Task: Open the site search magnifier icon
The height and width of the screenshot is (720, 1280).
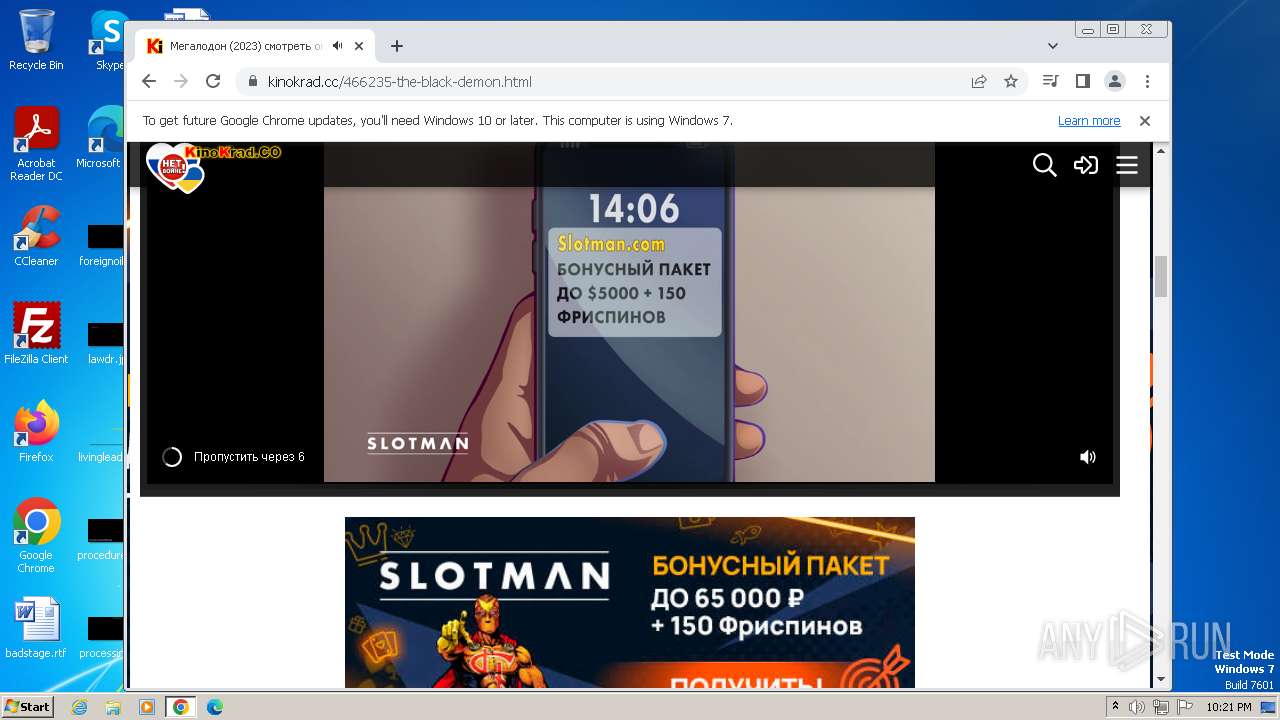Action: coord(1045,165)
